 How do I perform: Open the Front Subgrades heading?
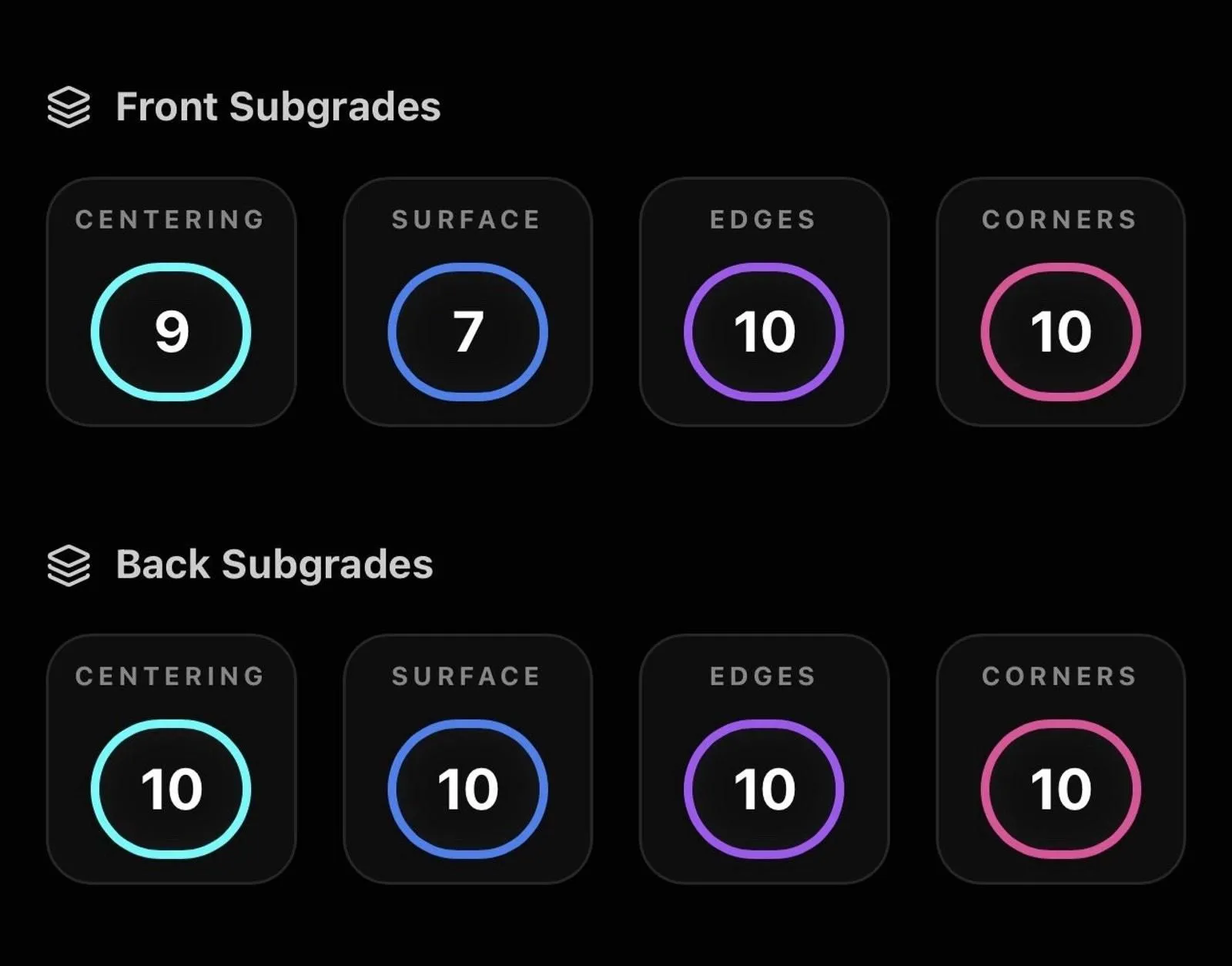(x=278, y=107)
